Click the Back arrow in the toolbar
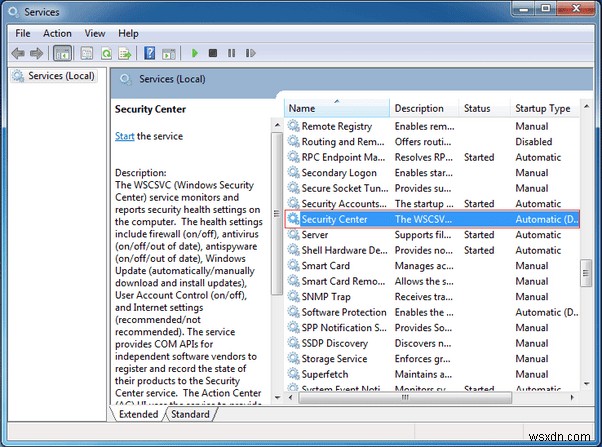The width and height of the screenshot is (602, 447). (x=17, y=53)
